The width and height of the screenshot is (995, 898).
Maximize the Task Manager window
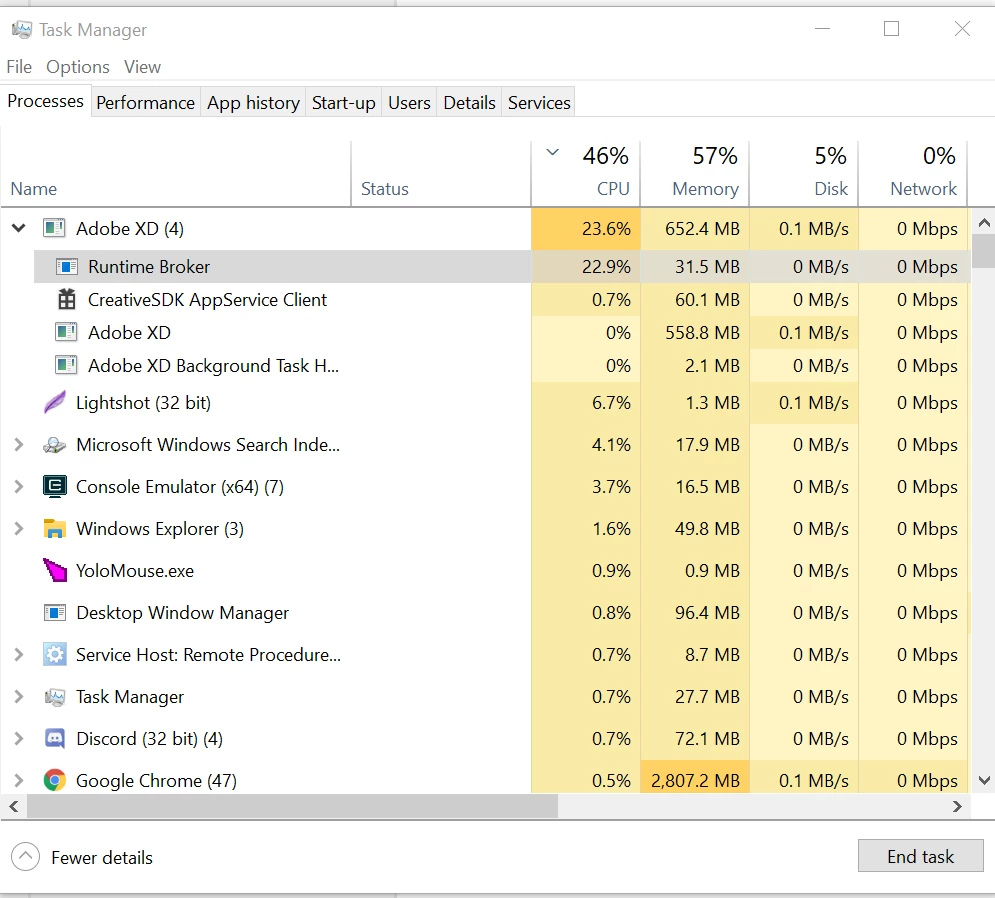(892, 29)
